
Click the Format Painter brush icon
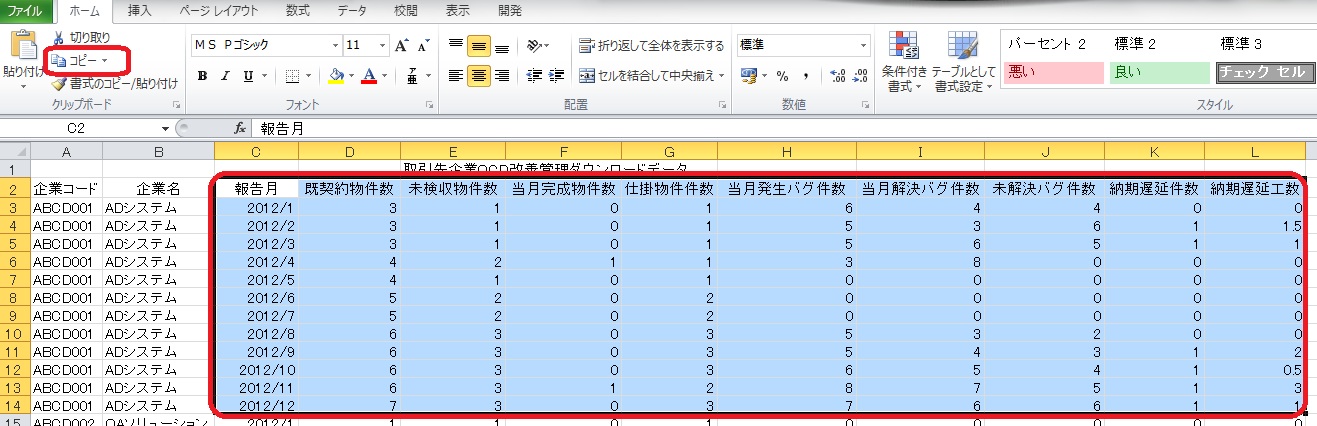(x=58, y=83)
